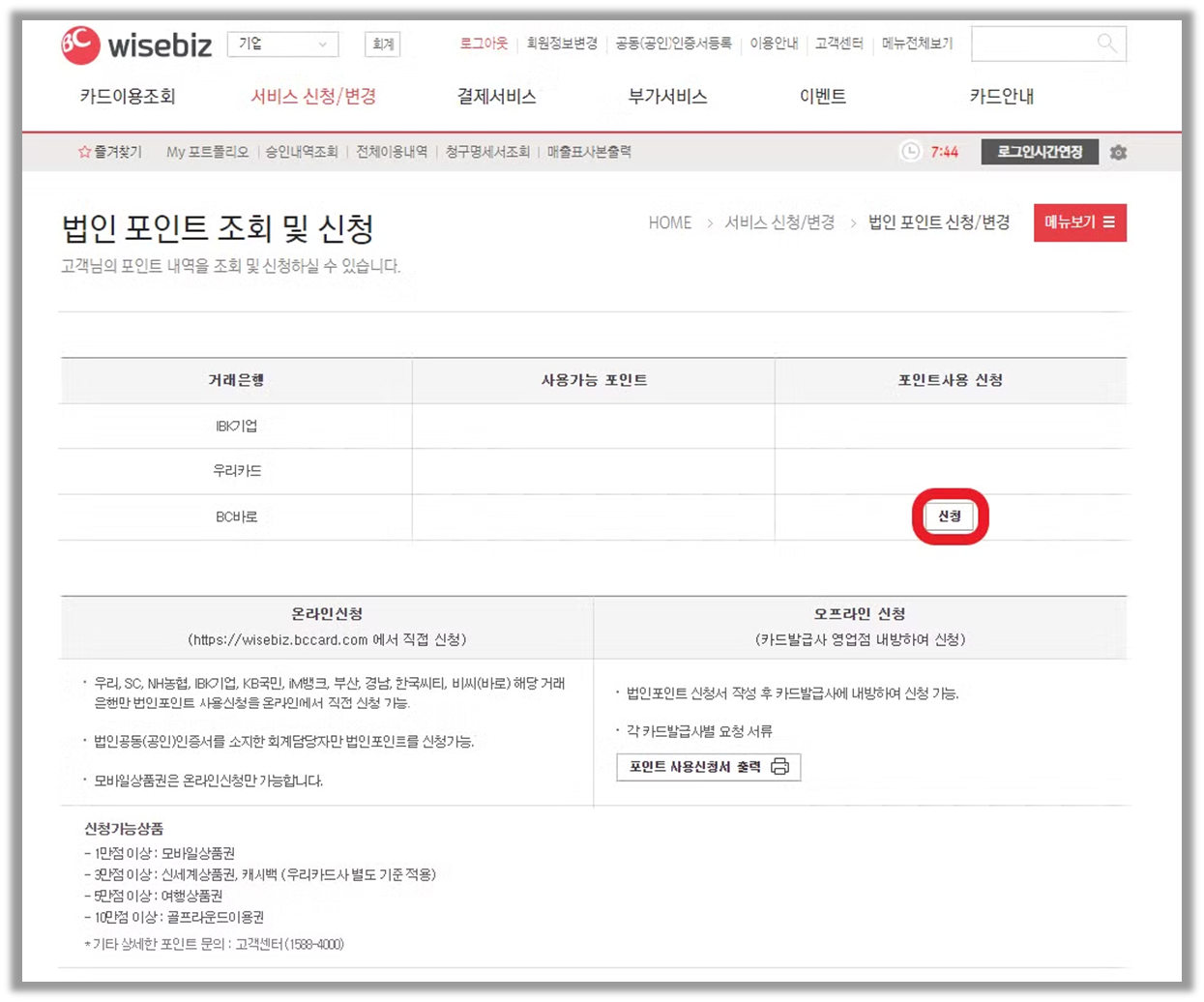1204x1002 pixels.
Task: Open 고객센터 link
Action: (839, 44)
